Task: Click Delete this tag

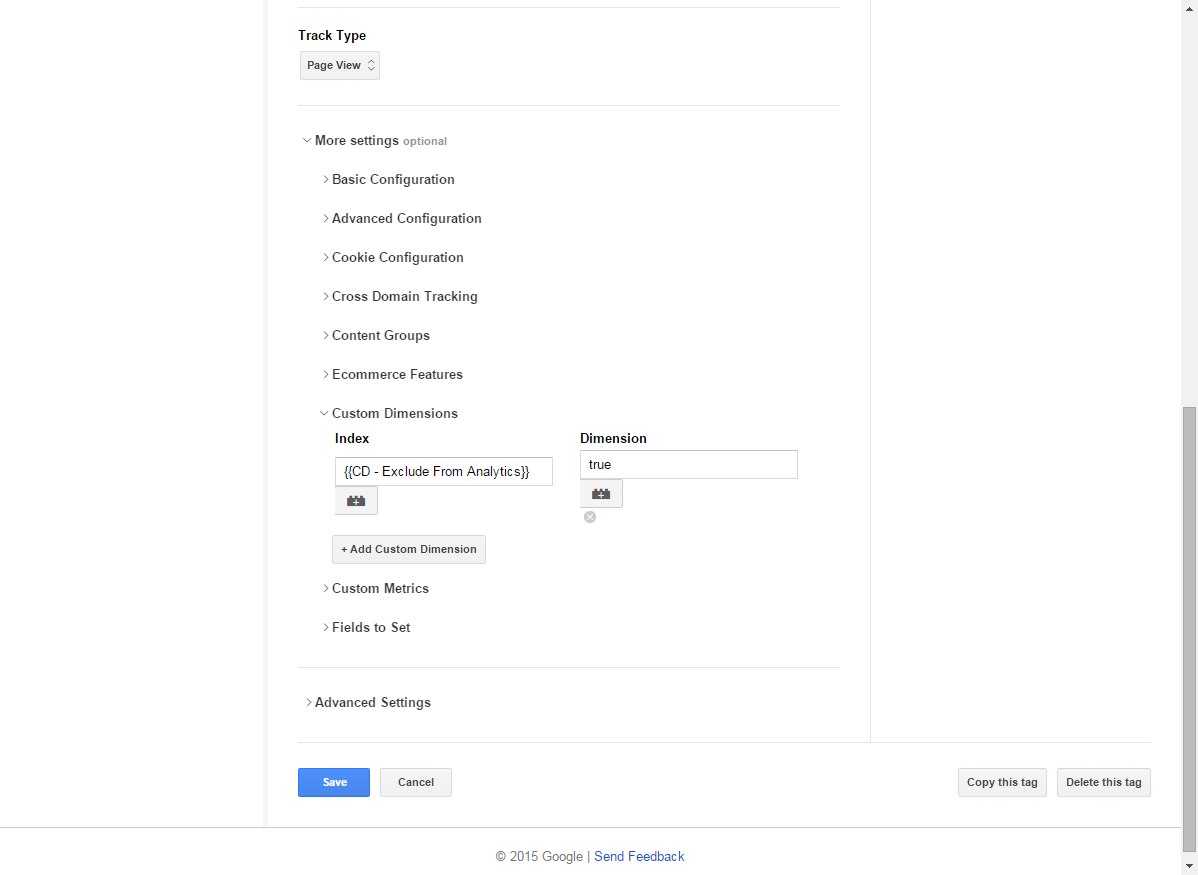Action: pos(1103,782)
